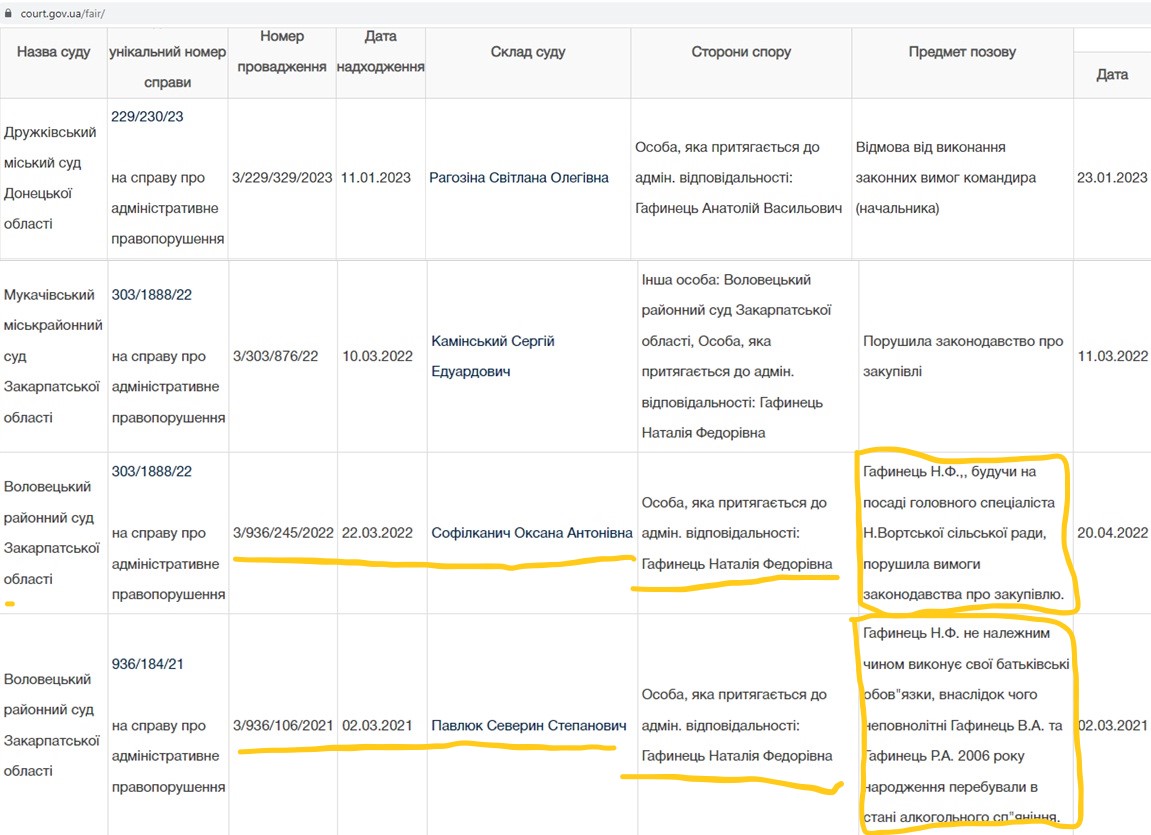
Task: Click the 20.04.2022 date cell
Action: [1112, 533]
